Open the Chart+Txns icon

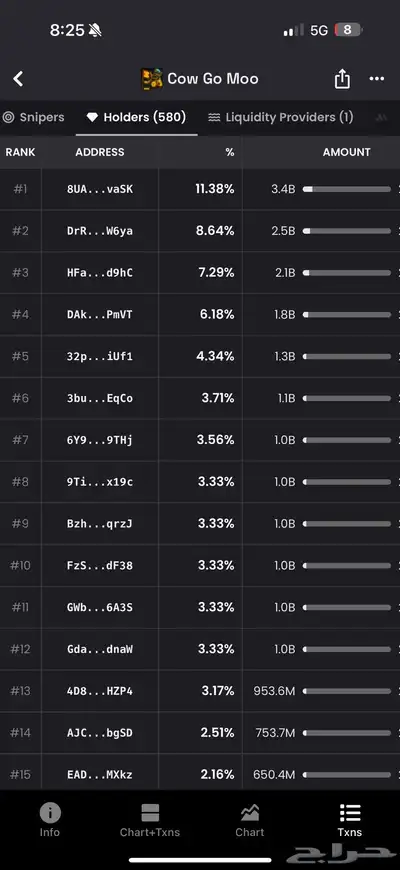click(150, 813)
